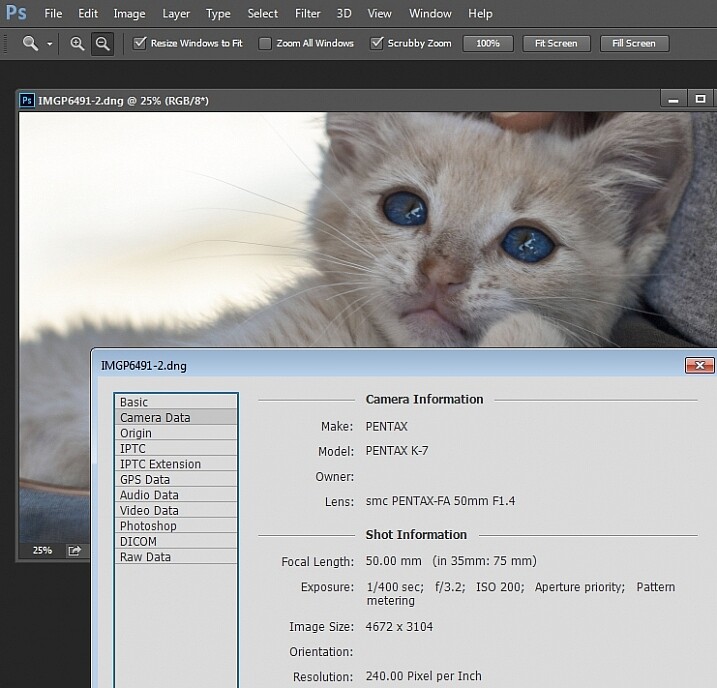Open the File menu

[x=53, y=14]
